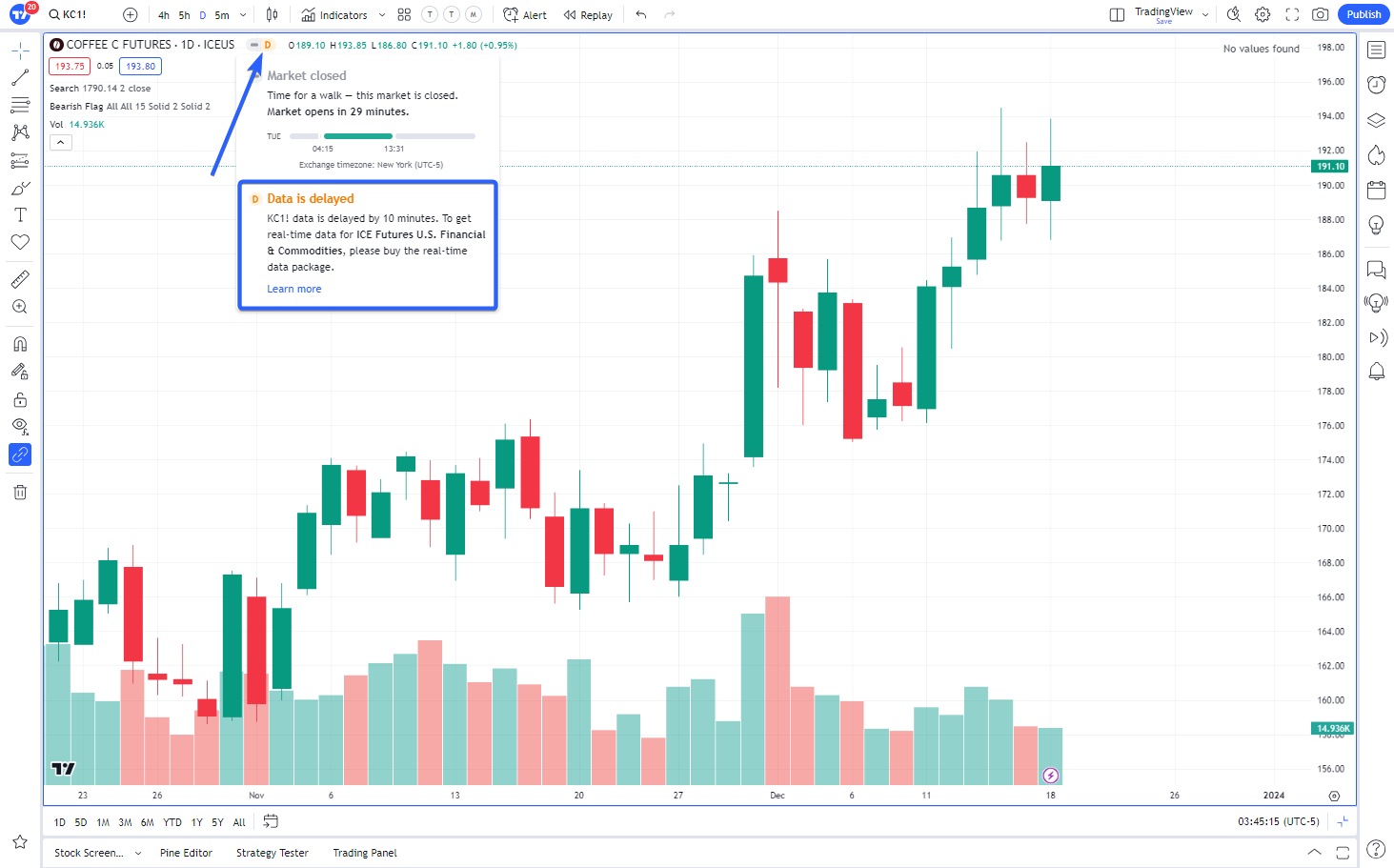Open the go to date calendar icon
The height and width of the screenshot is (868, 1394).
tap(271, 821)
